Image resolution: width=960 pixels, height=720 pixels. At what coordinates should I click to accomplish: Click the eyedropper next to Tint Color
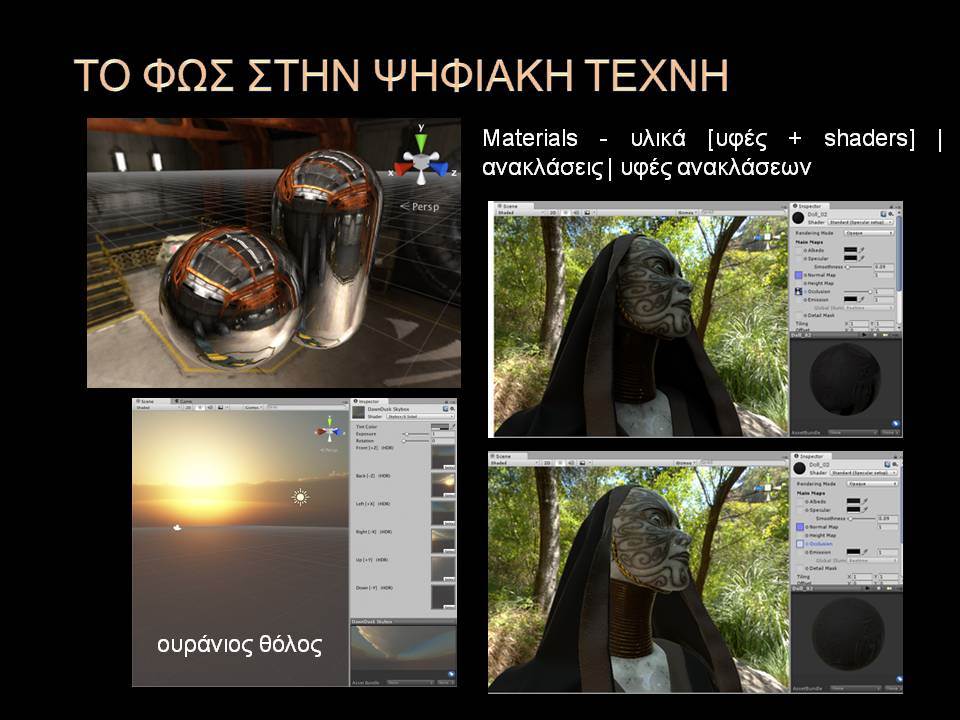pos(454,426)
